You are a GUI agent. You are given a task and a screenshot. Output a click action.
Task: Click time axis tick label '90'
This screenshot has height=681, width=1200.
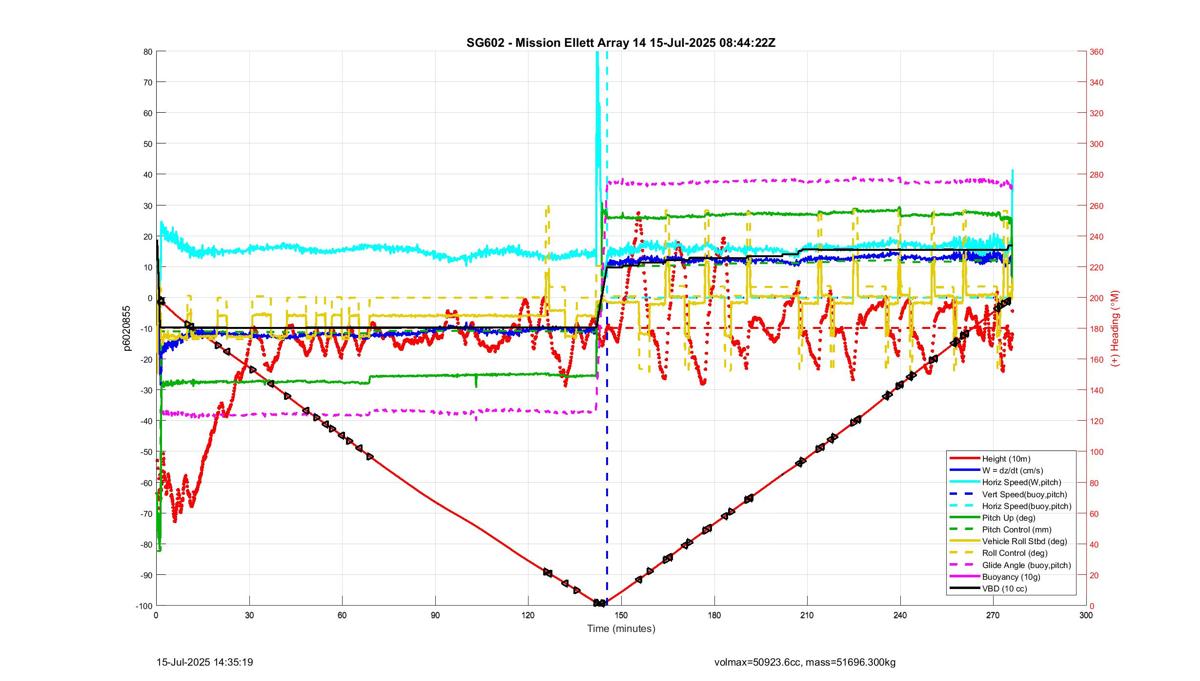pos(435,616)
